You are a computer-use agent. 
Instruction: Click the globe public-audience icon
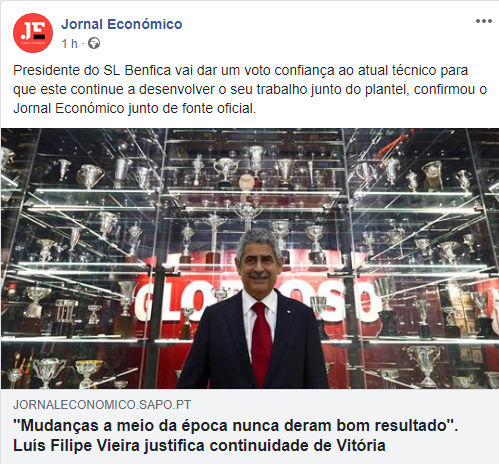coord(94,43)
